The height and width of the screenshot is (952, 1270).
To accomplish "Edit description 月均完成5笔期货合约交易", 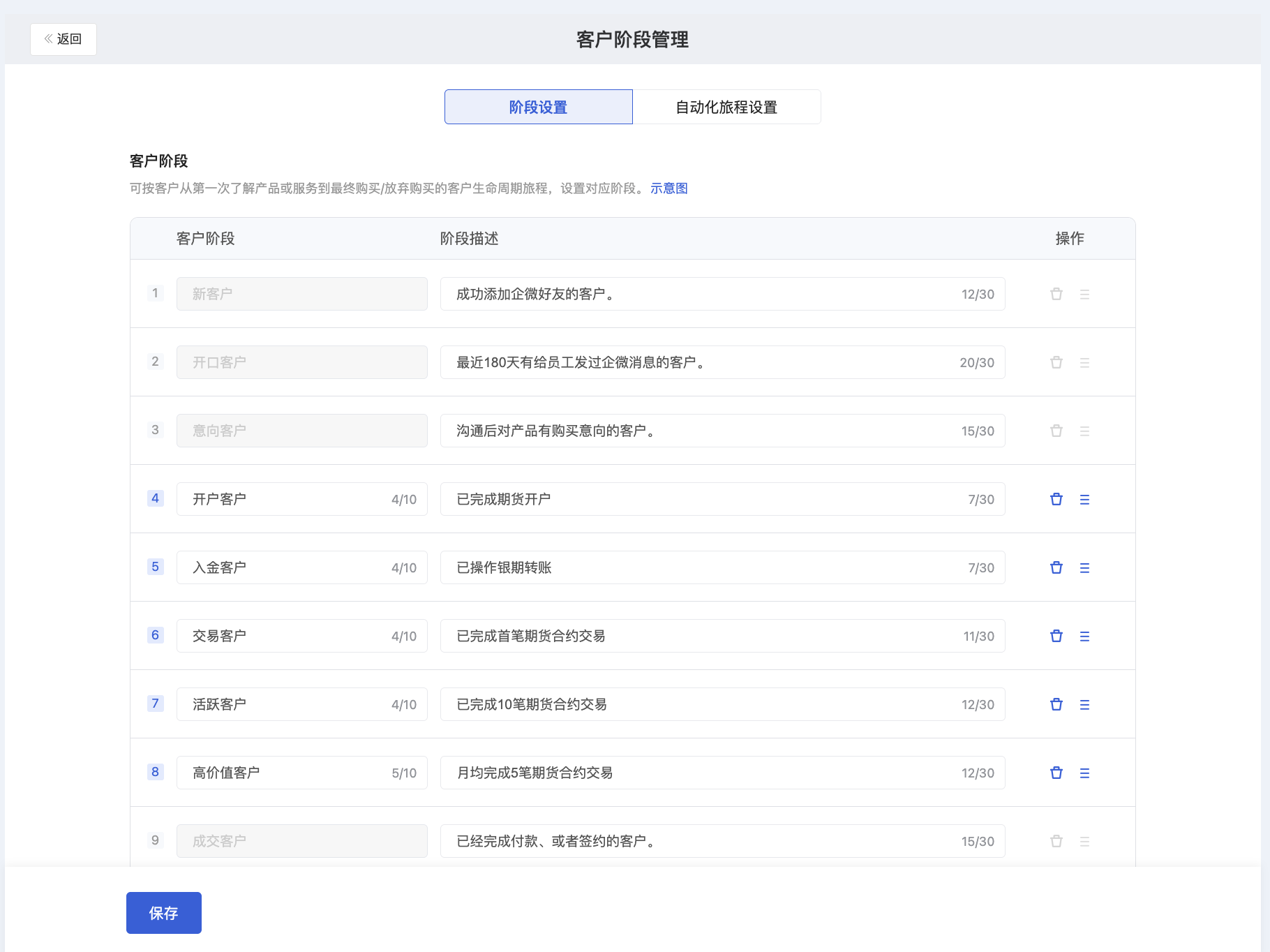I will click(723, 773).
